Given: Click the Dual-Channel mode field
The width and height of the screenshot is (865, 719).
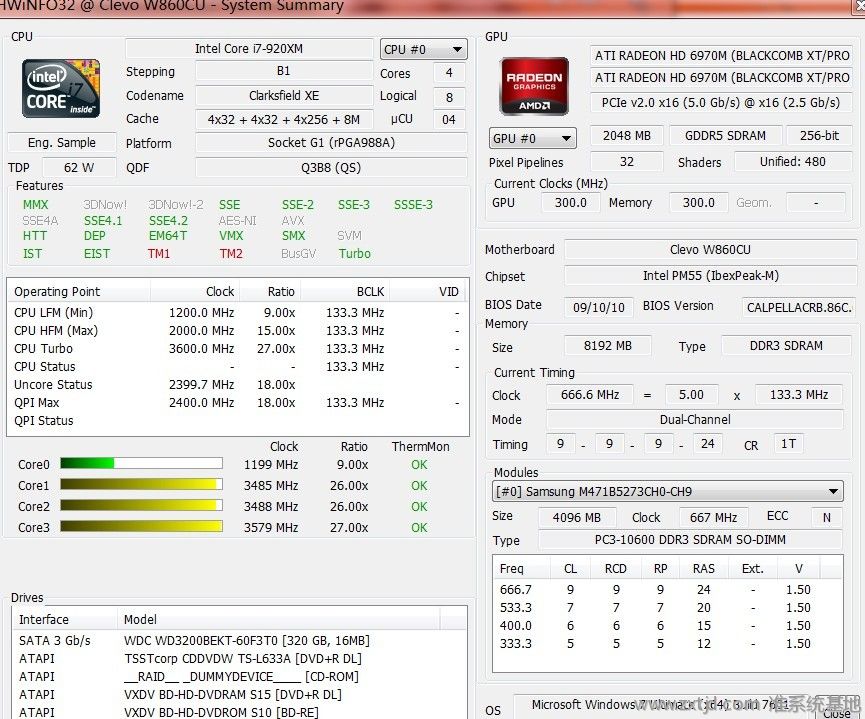Looking at the screenshot, I should (x=695, y=419).
